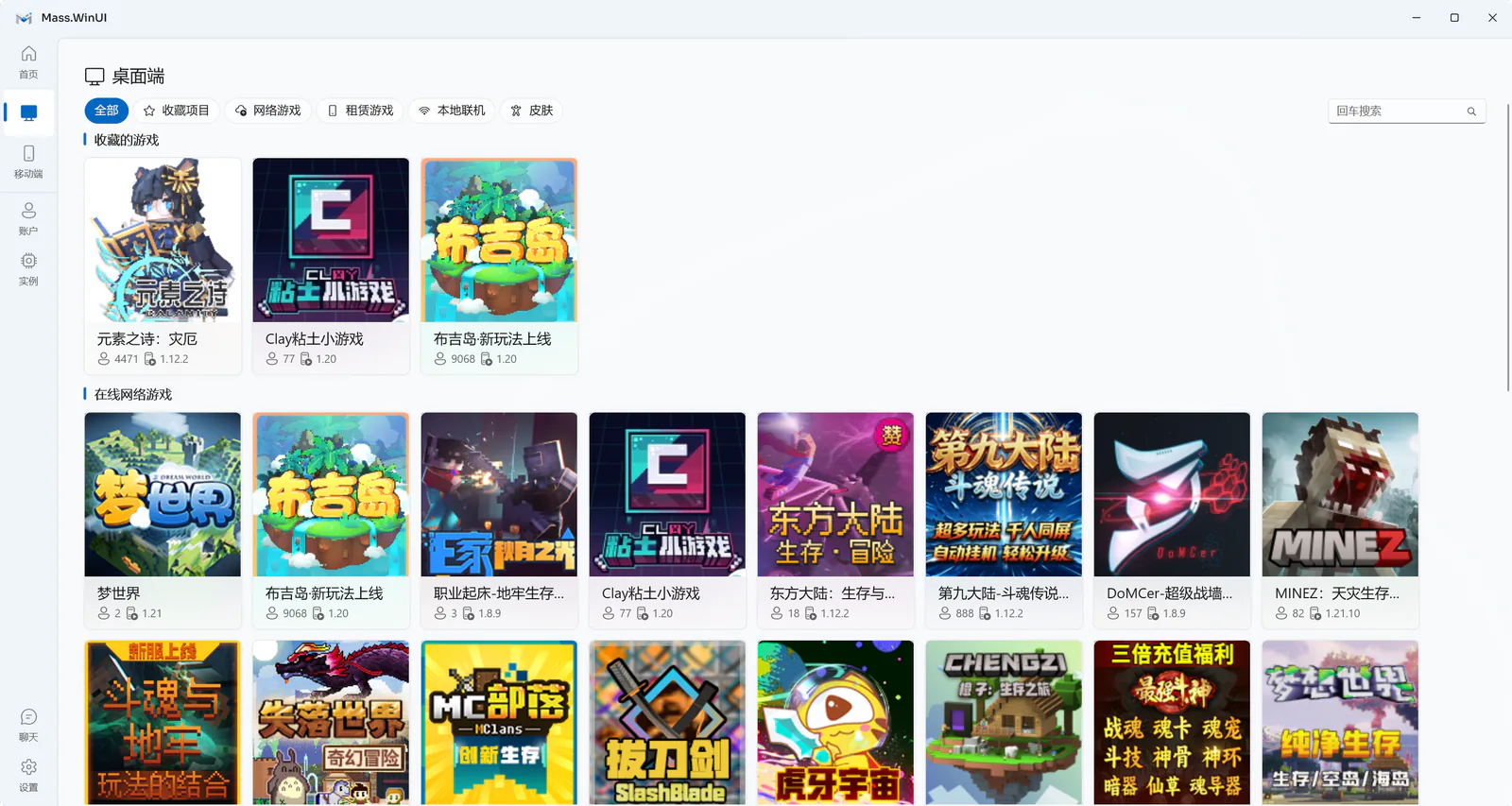1512x806 pixels.
Task: Maximize the Mass.WinUI window
Action: click(x=1454, y=18)
